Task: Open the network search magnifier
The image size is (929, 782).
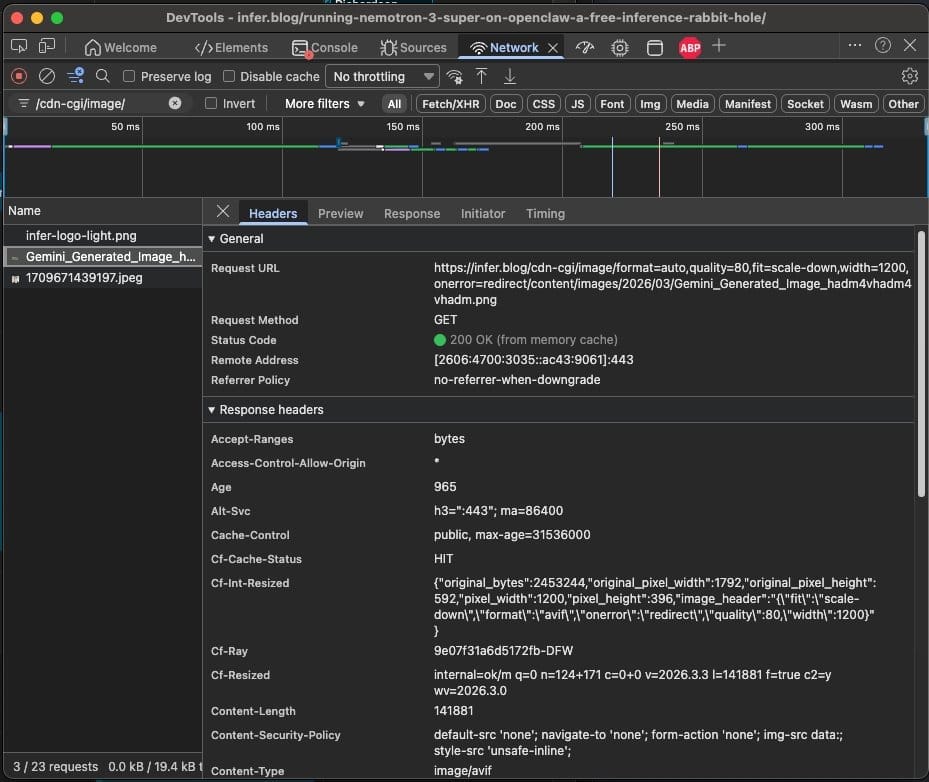Action: pos(102,76)
